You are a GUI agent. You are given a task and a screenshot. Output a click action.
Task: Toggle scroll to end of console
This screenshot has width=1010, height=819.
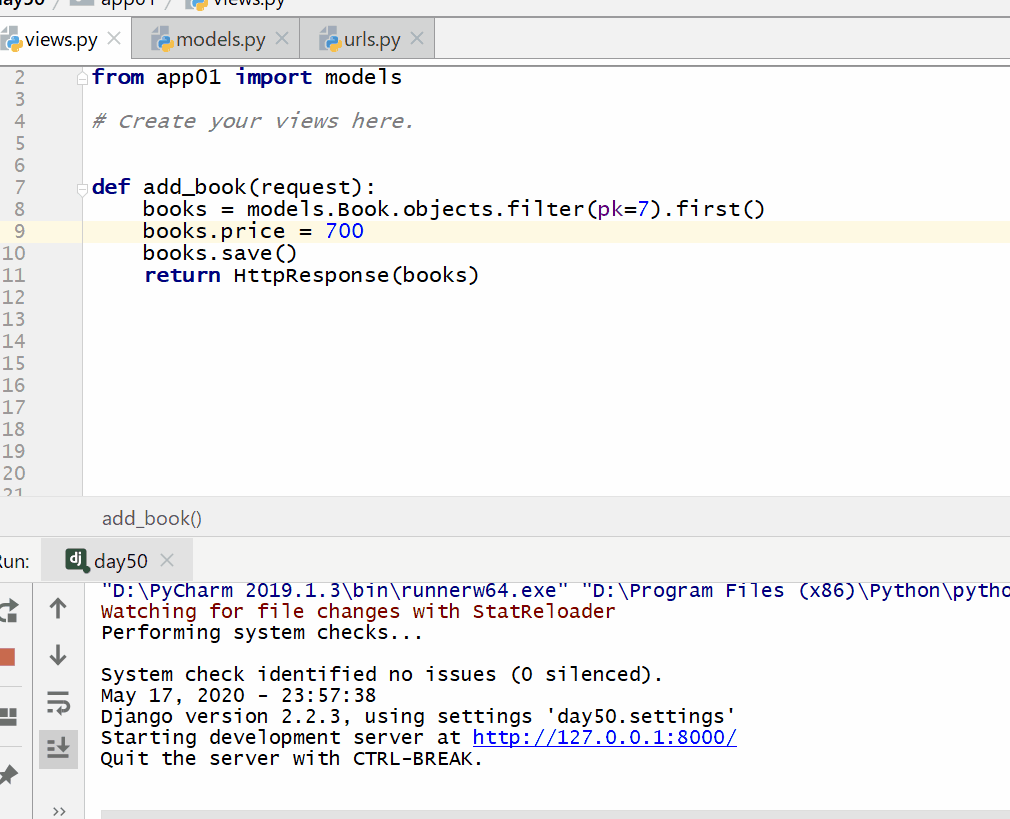(x=58, y=749)
